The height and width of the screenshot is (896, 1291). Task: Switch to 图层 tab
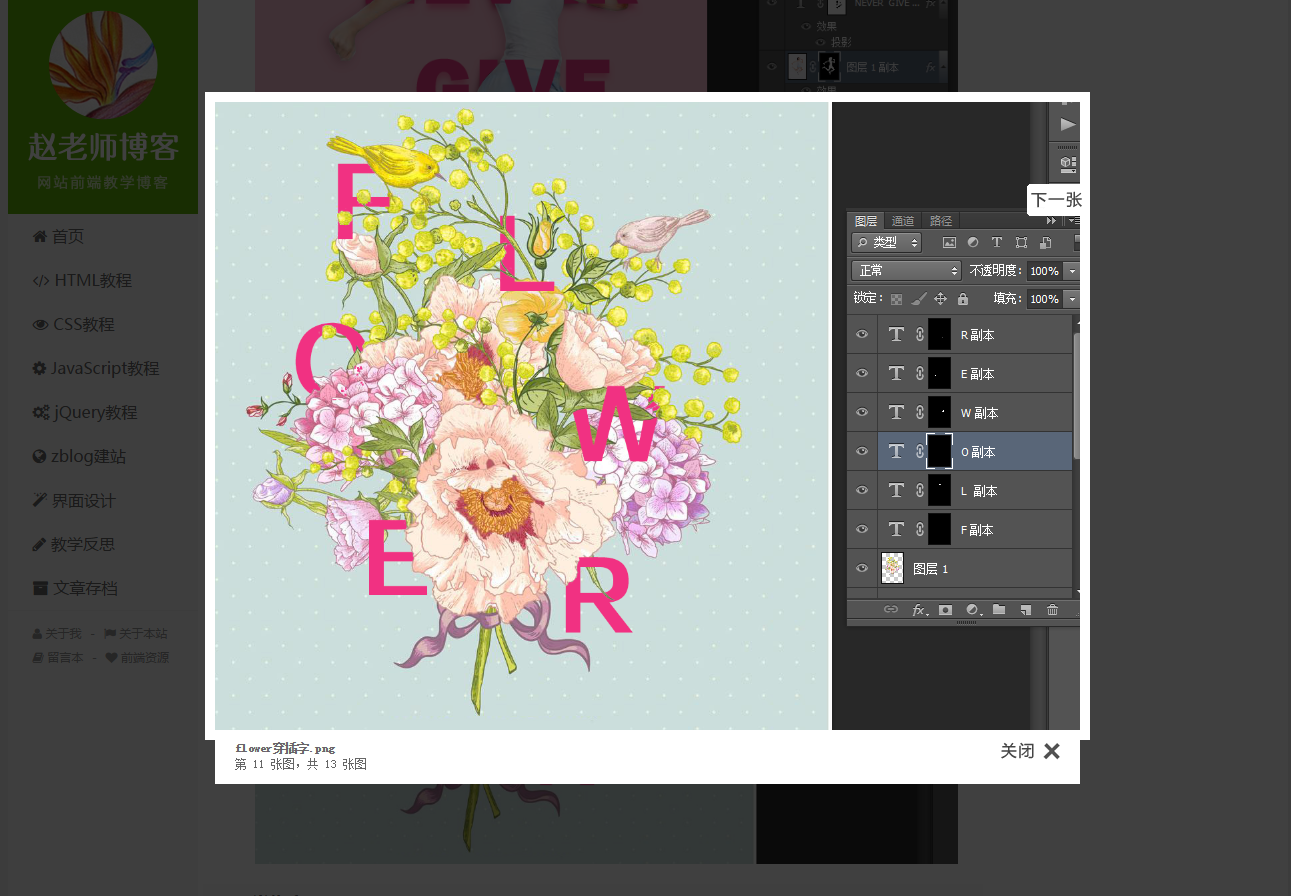pos(866,221)
